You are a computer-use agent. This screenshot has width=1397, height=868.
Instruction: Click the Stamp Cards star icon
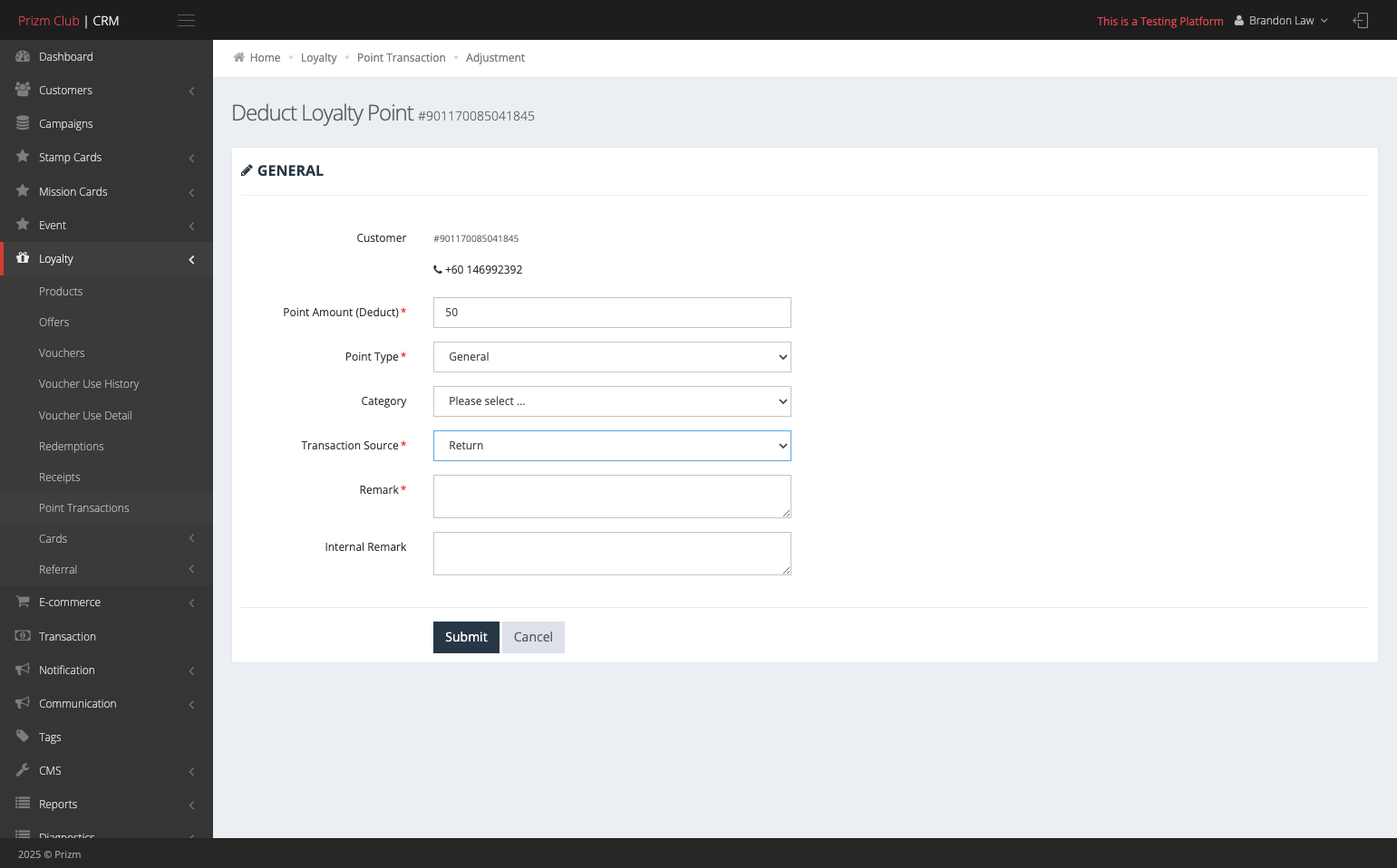(23, 157)
